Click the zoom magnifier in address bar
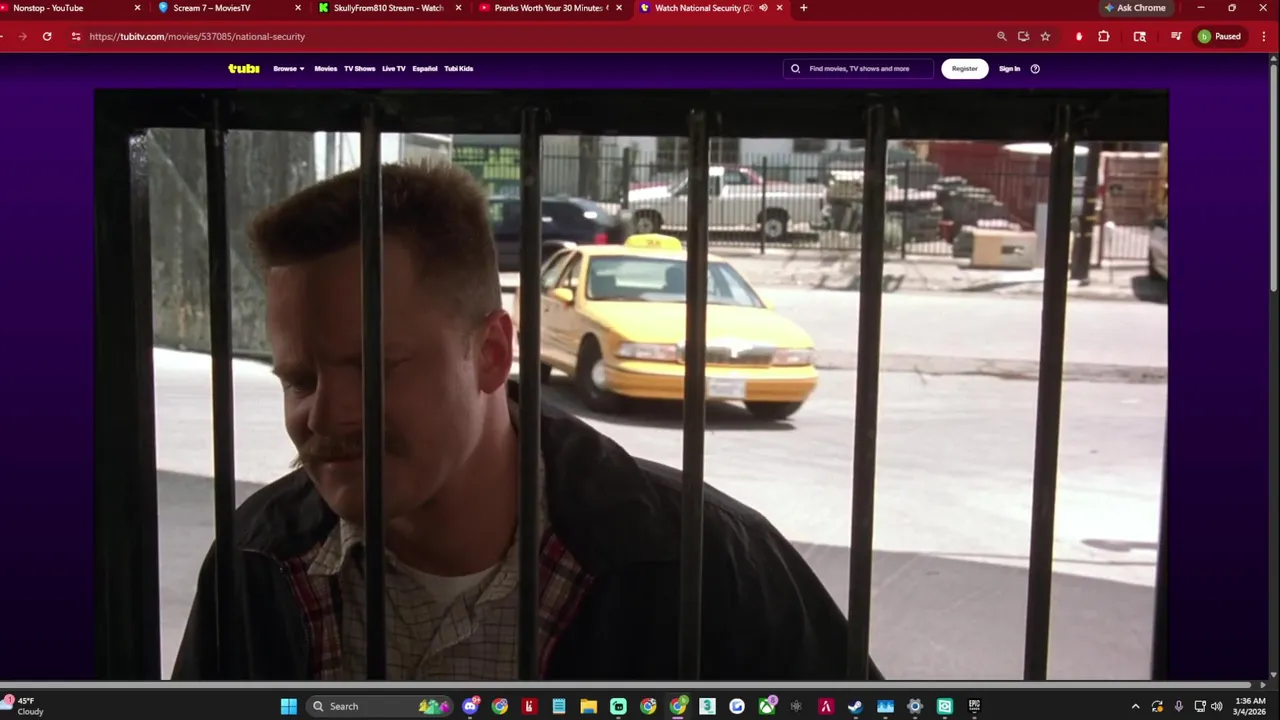Screen dimensions: 1280x720 [1001, 36]
